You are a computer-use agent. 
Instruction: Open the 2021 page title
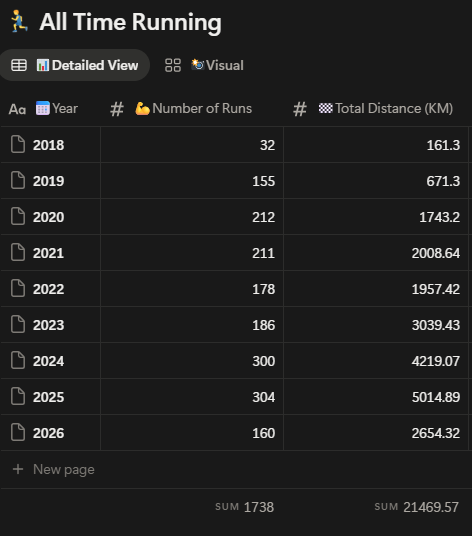(49, 253)
